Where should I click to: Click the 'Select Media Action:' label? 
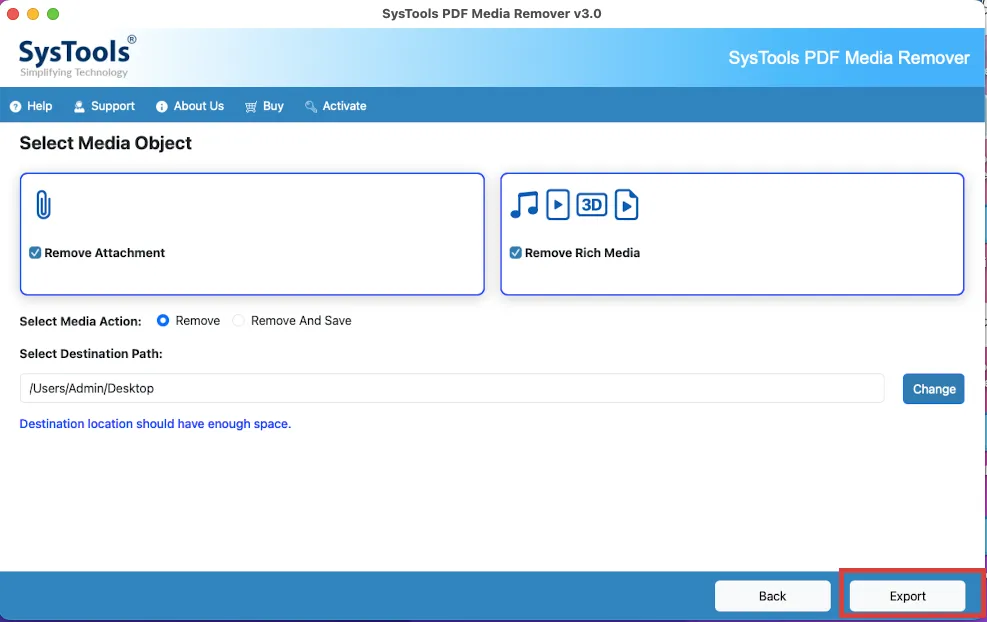click(x=81, y=321)
